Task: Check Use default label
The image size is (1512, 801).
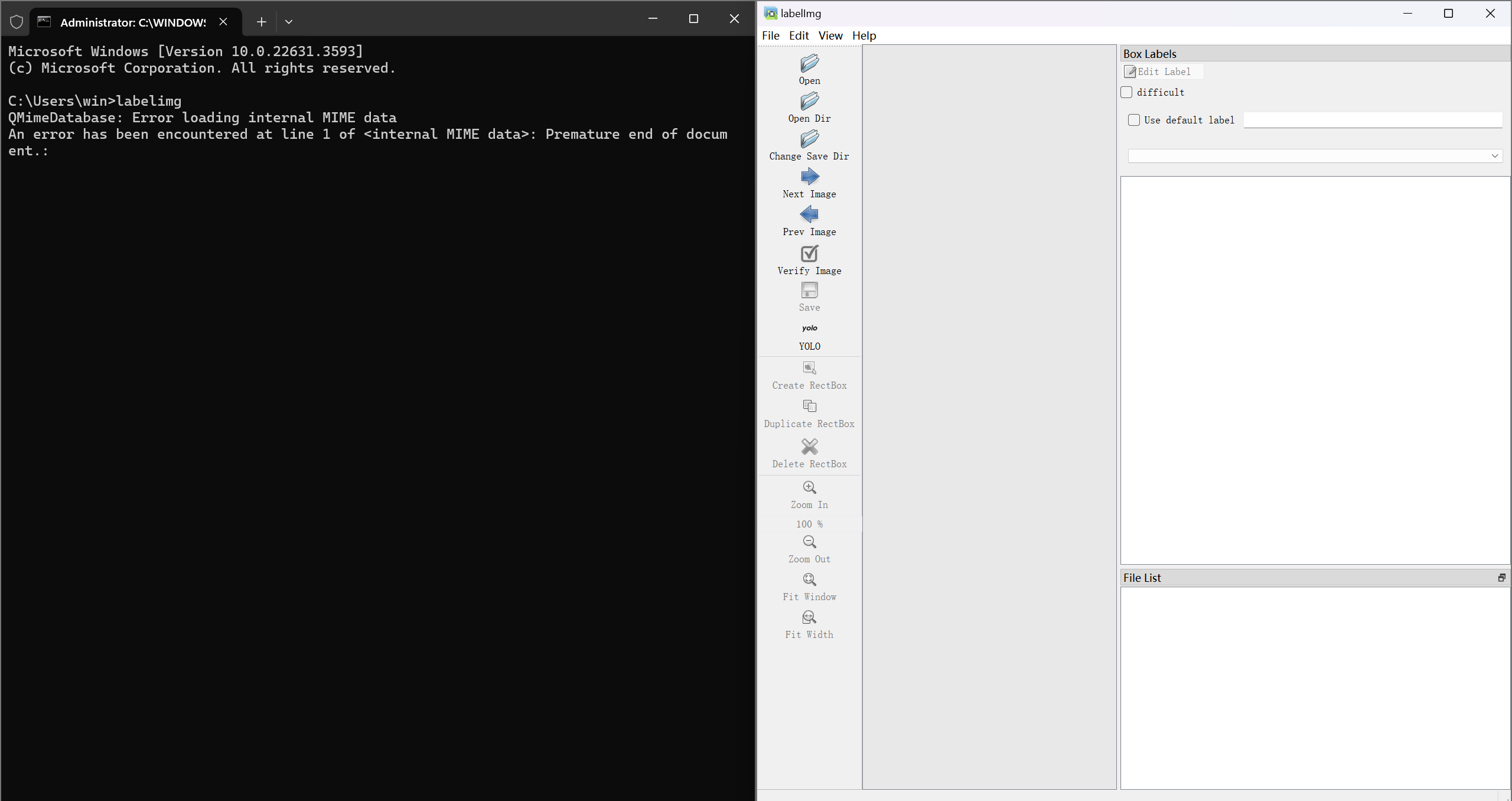Action: pos(1133,120)
